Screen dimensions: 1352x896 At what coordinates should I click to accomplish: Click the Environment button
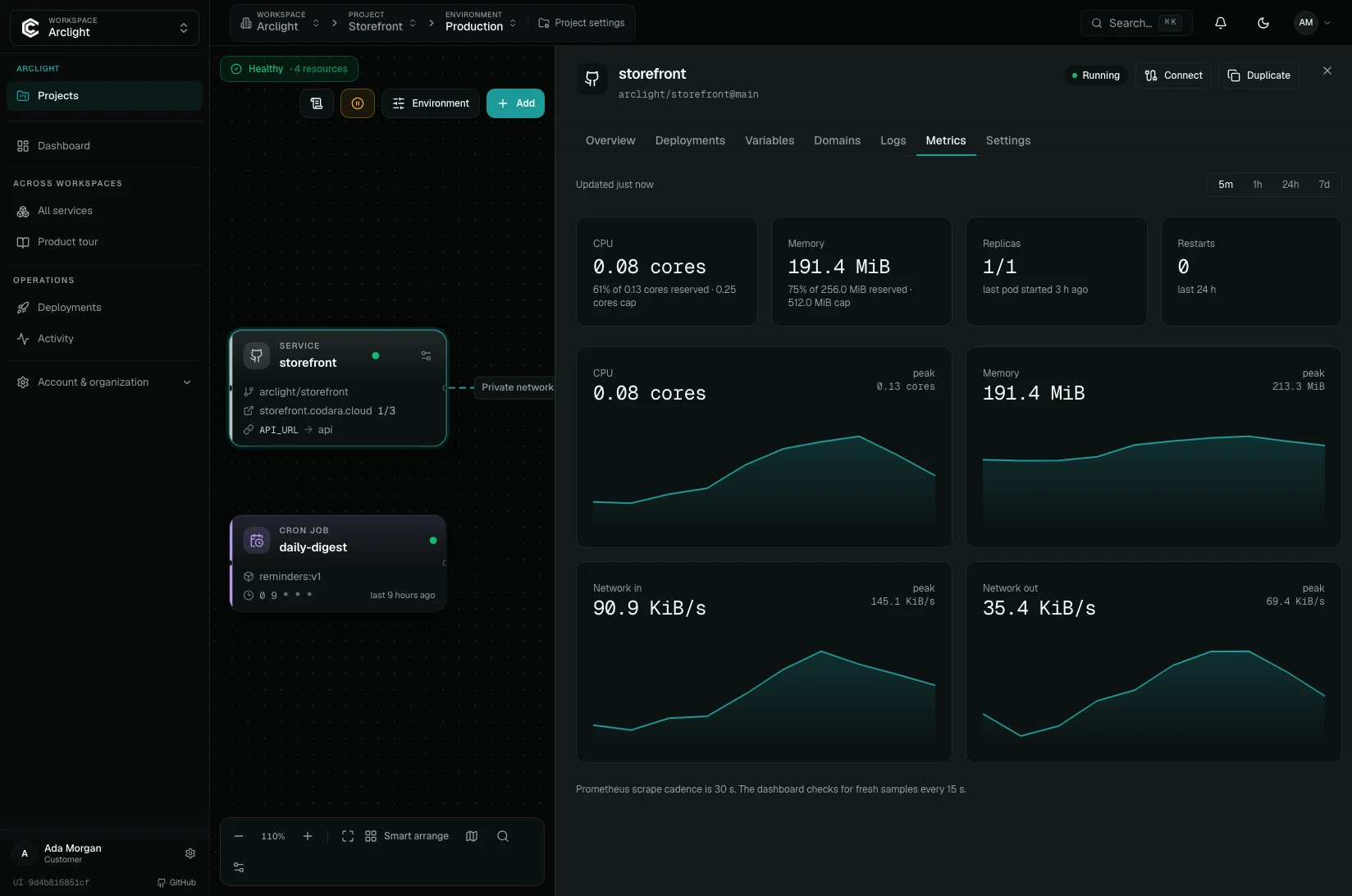coord(431,103)
